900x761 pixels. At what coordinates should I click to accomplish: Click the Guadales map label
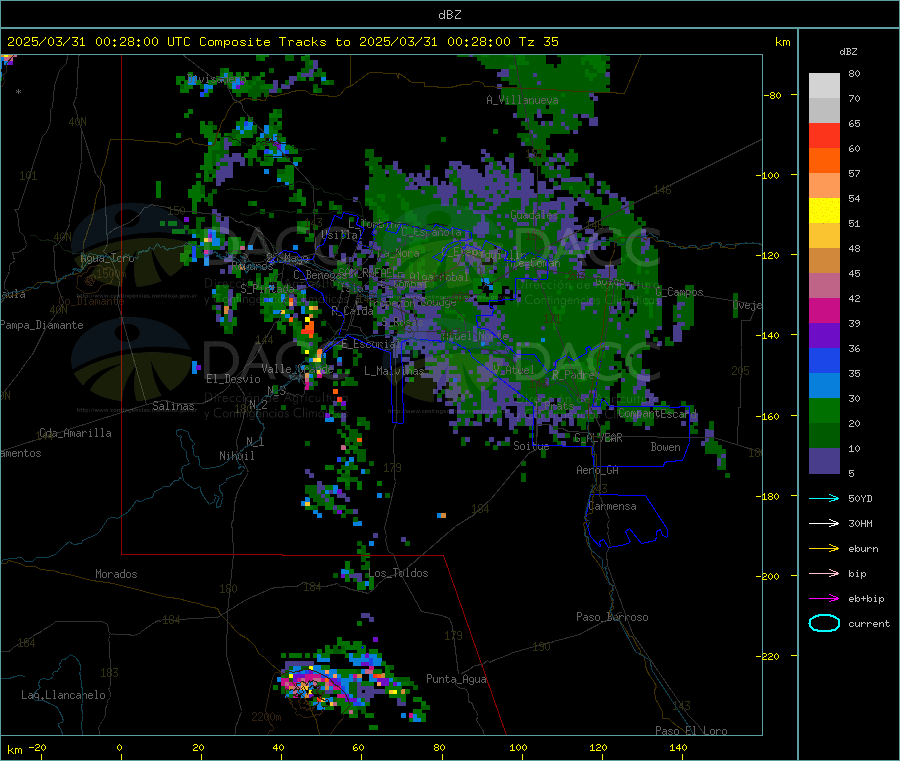coord(534,215)
